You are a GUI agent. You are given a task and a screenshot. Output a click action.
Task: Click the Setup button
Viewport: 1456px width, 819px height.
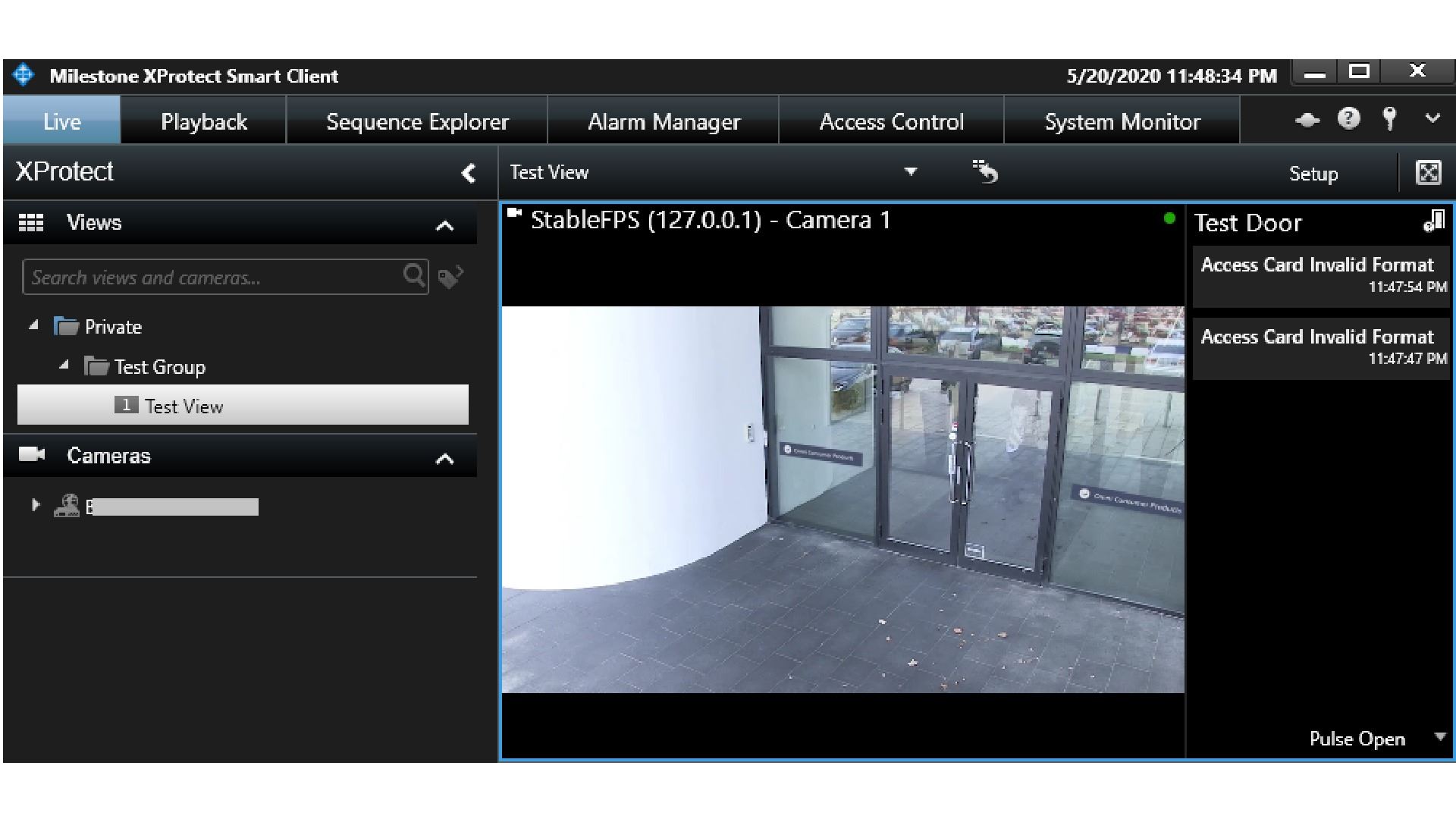[1313, 174]
